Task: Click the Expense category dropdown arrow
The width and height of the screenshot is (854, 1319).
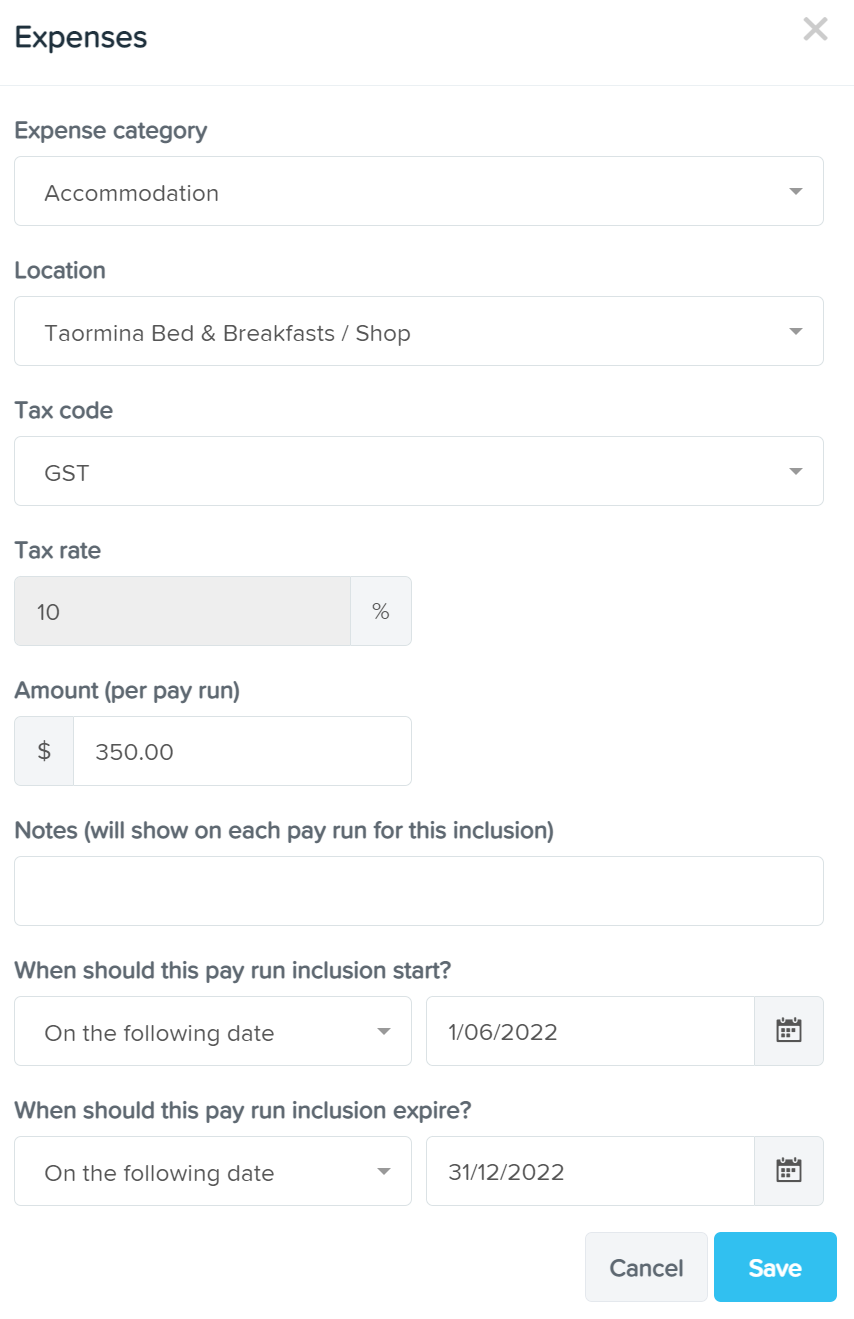Action: (796, 191)
